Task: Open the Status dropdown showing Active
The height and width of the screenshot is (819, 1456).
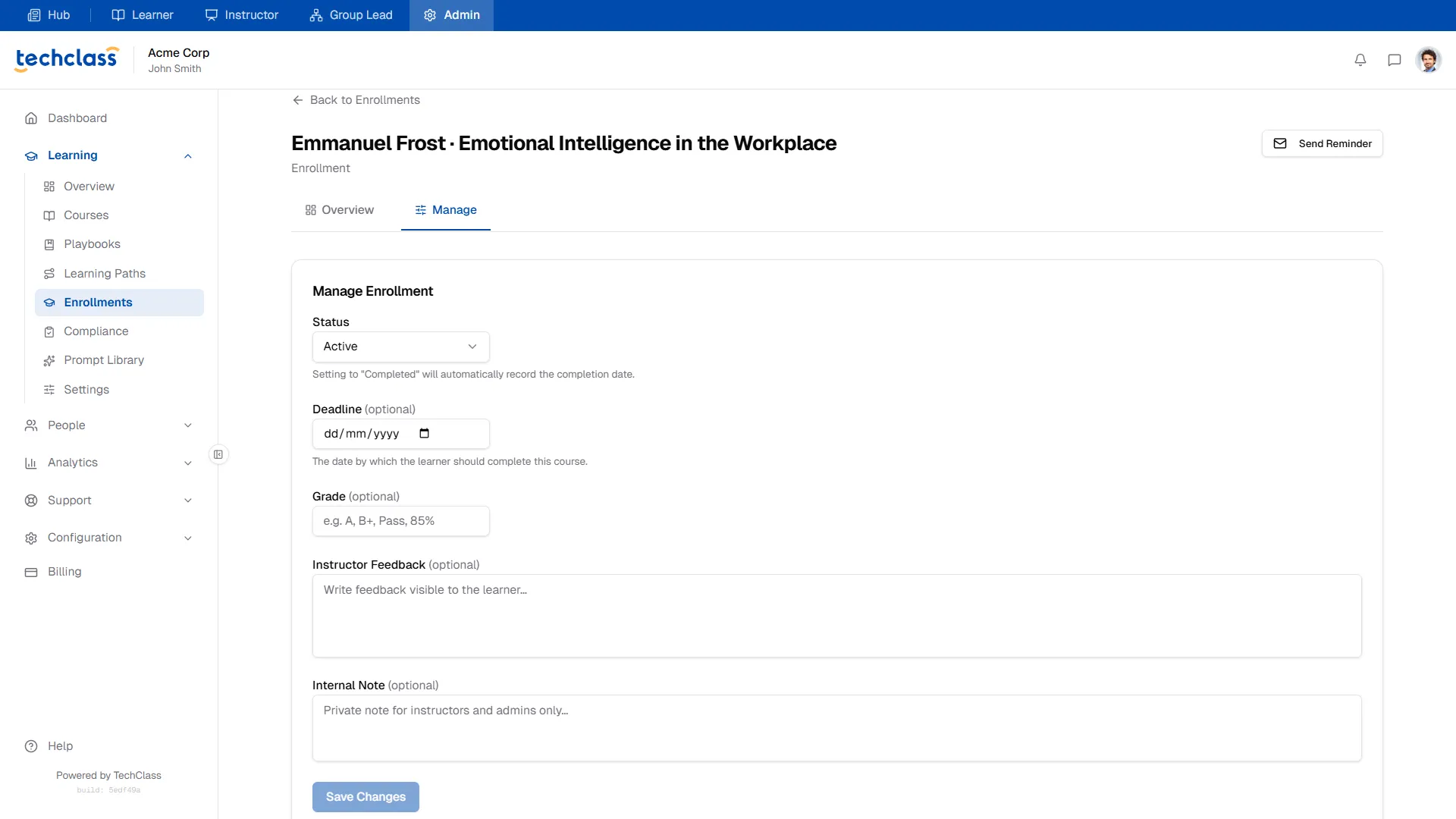Action: pos(400,347)
